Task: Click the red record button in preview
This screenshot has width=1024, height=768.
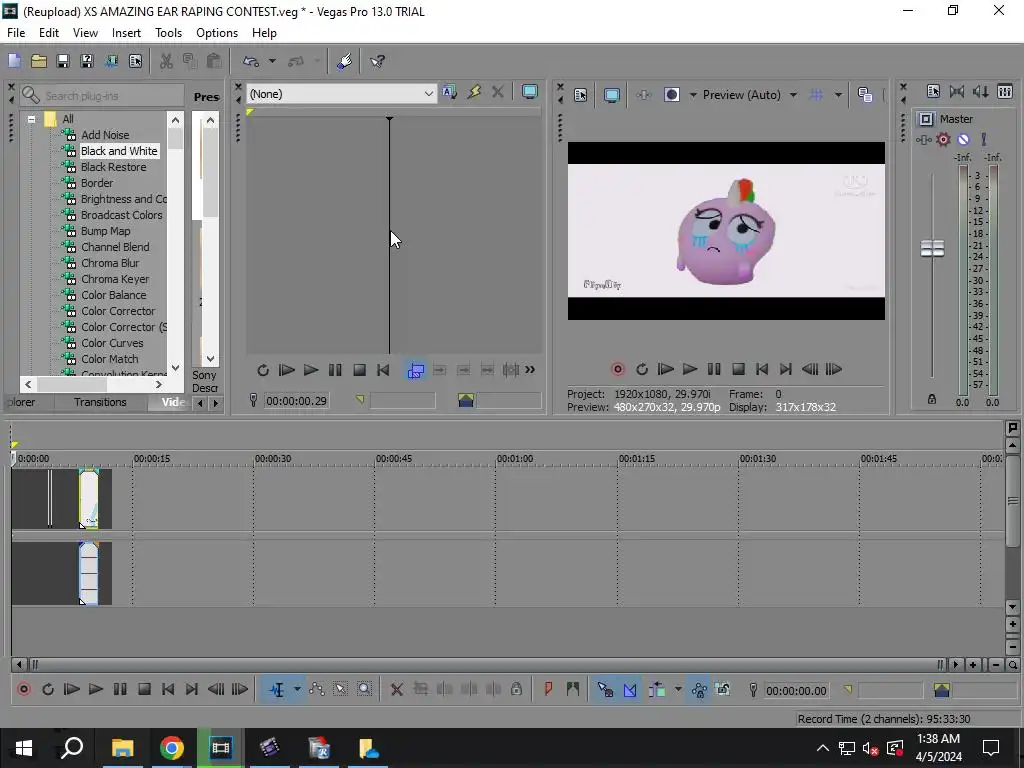Action: pyautogui.click(x=617, y=369)
